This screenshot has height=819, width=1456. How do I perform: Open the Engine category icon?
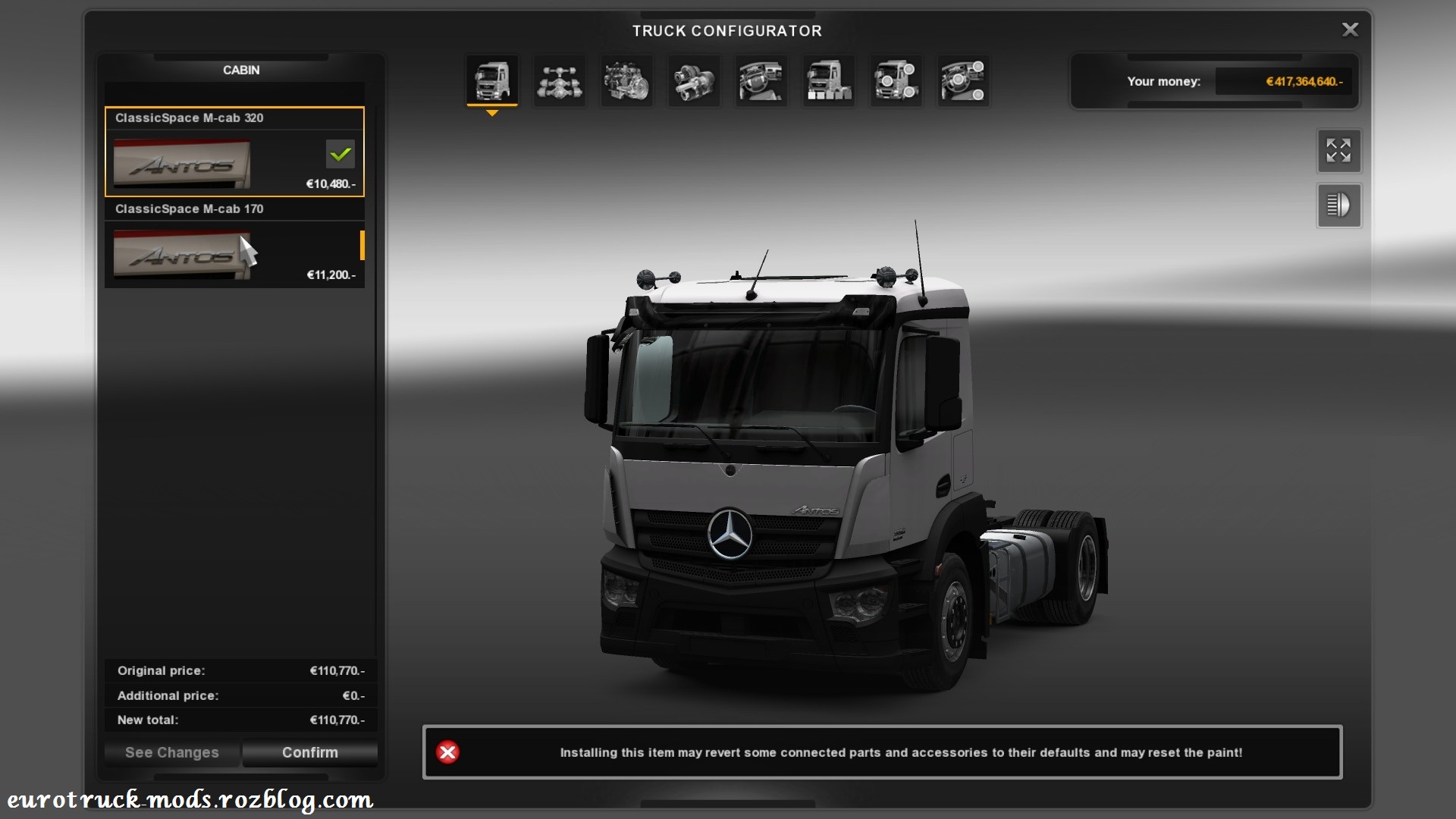(x=626, y=80)
